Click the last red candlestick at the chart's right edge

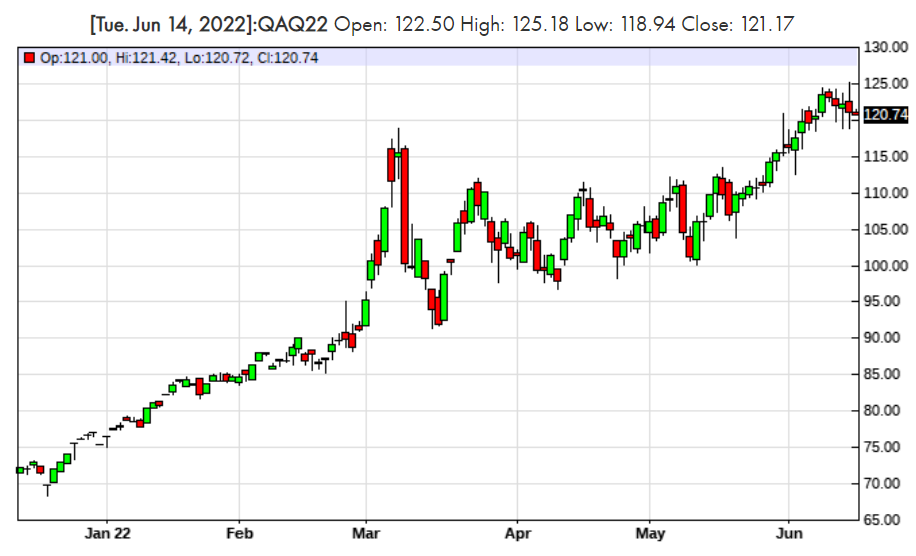(855, 113)
